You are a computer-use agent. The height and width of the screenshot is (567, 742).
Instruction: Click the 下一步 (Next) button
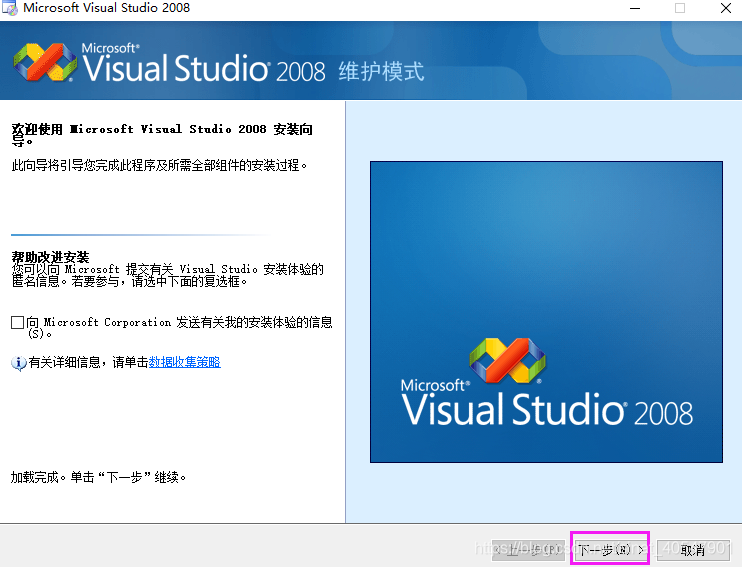pyautogui.click(x=610, y=549)
